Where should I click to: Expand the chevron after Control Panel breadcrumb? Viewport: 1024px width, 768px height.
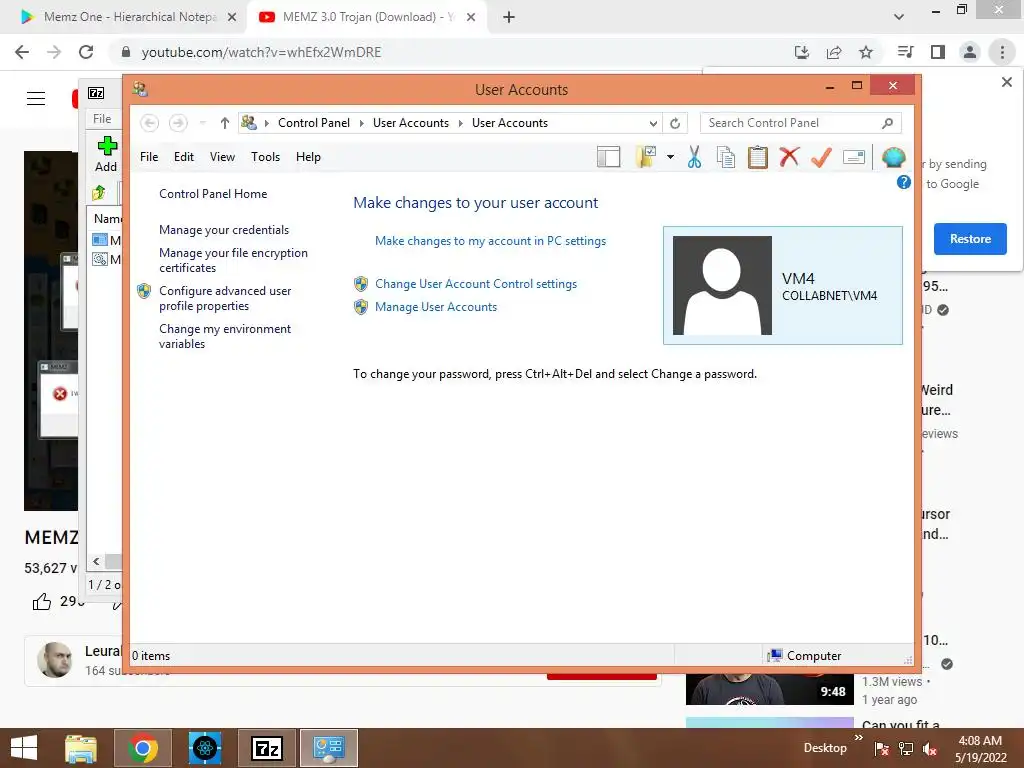tap(362, 123)
